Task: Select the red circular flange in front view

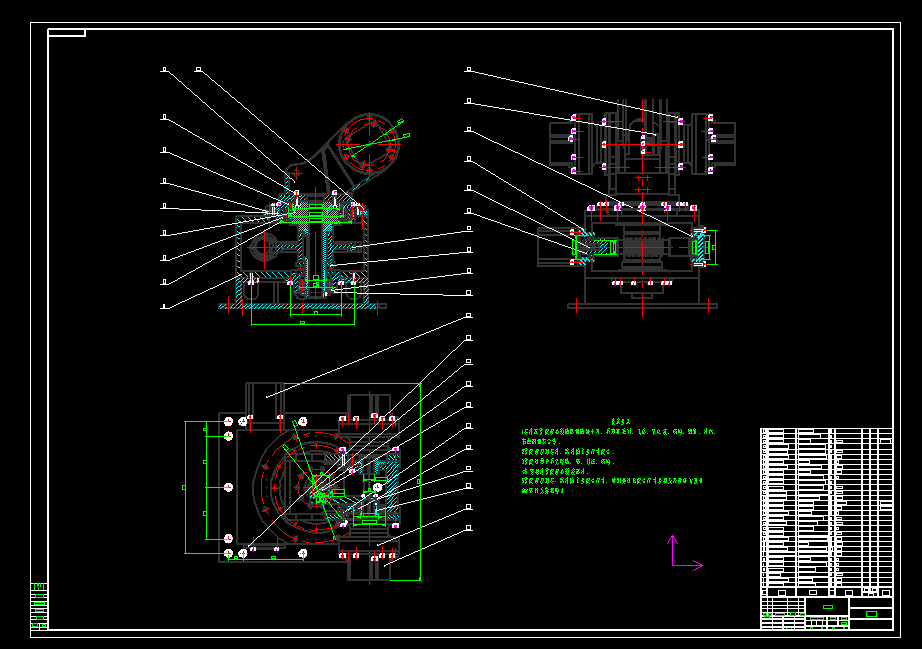Action: [x=369, y=143]
